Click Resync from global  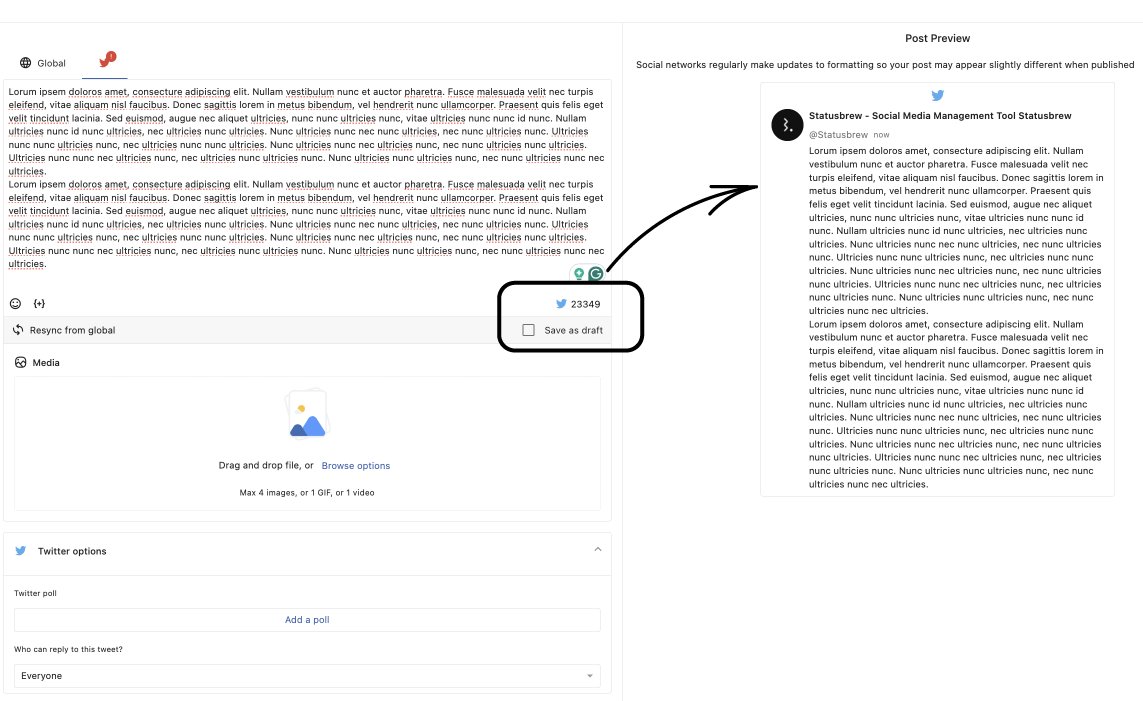point(72,330)
